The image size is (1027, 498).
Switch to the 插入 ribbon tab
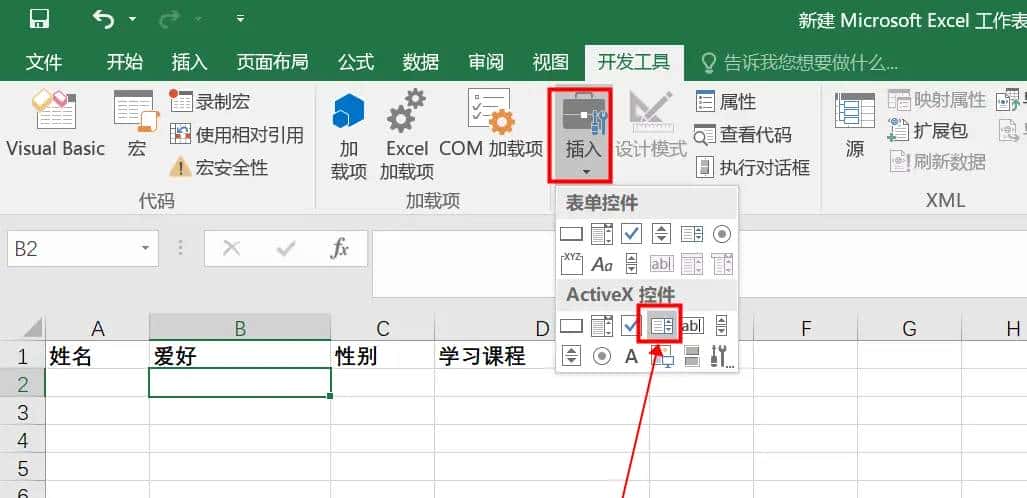[x=189, y=63]
